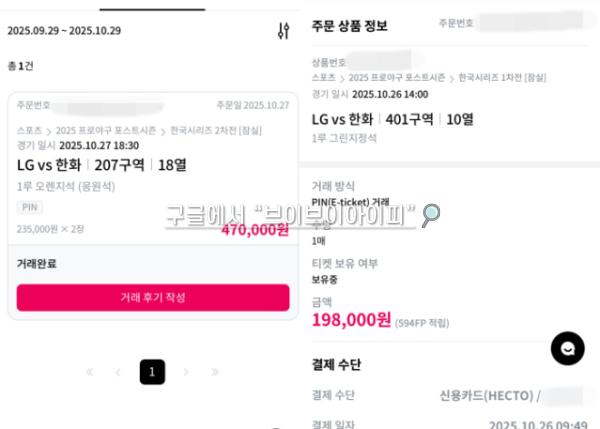Open the floating chat support button
600x429 pixels.
tap(567, 348)
